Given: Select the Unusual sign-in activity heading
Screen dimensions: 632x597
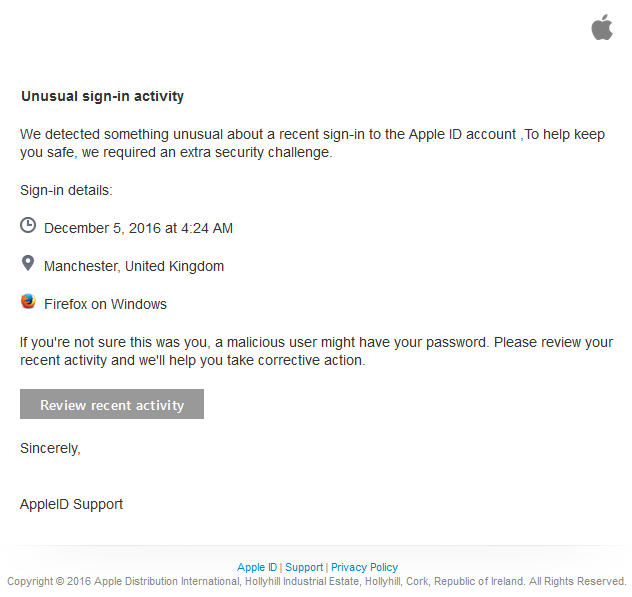Looking at the screenshot, I should click(x=102, y=96).
